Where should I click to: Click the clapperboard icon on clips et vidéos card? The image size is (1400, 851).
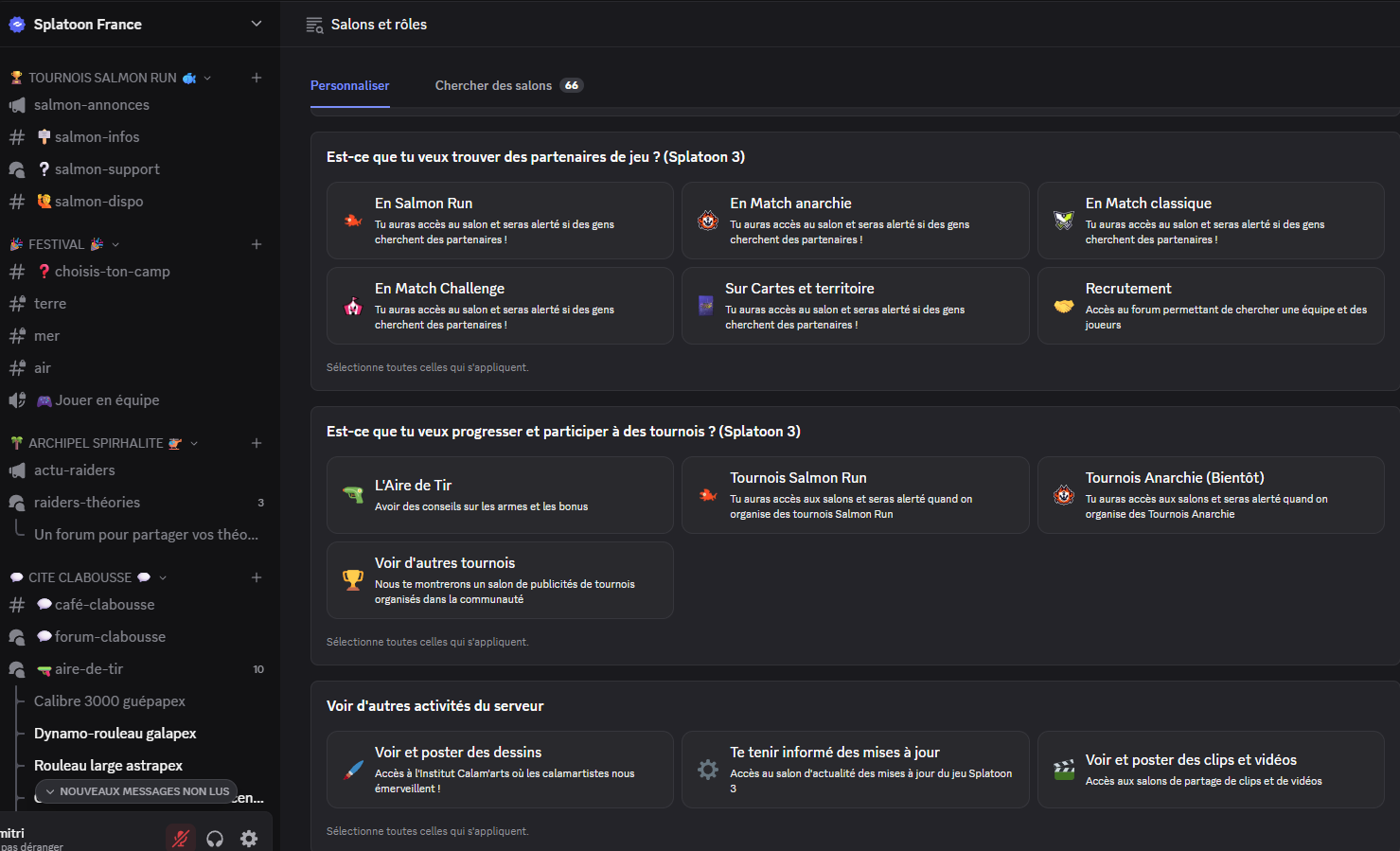[x=1064, y=770]
